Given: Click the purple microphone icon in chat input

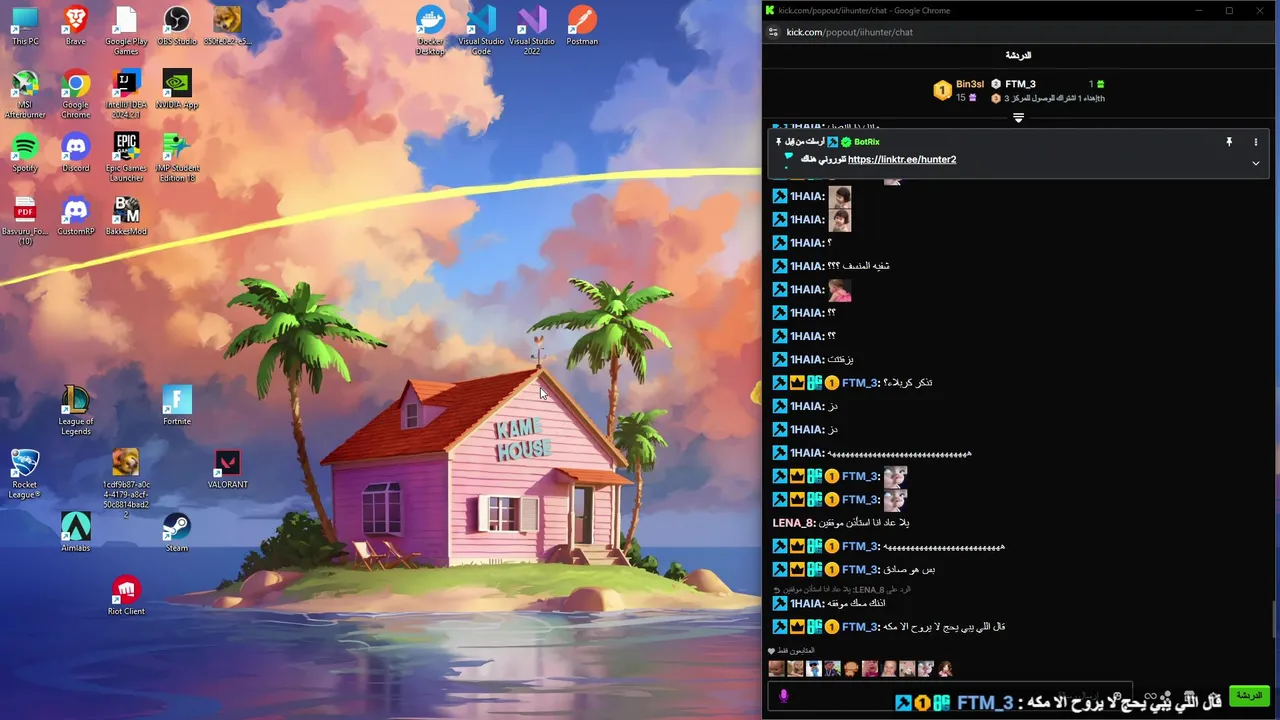Looking at the screenshot, I should coord(784,696).
